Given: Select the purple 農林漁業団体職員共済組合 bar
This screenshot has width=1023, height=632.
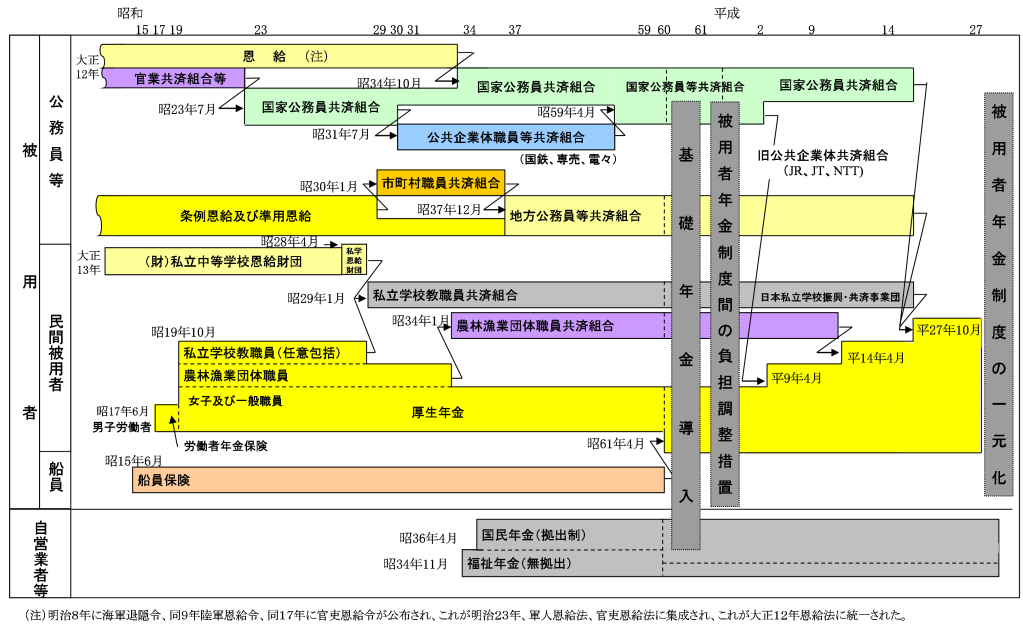Looking at the screenshot, I should pyautogui.click(x=535, y=325).
